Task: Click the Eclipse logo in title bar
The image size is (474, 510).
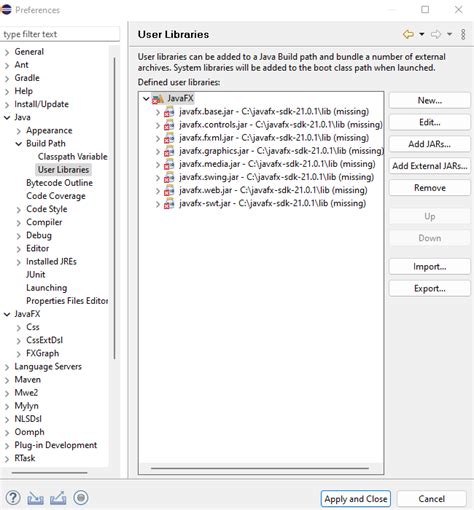Action: coord(6,10)
